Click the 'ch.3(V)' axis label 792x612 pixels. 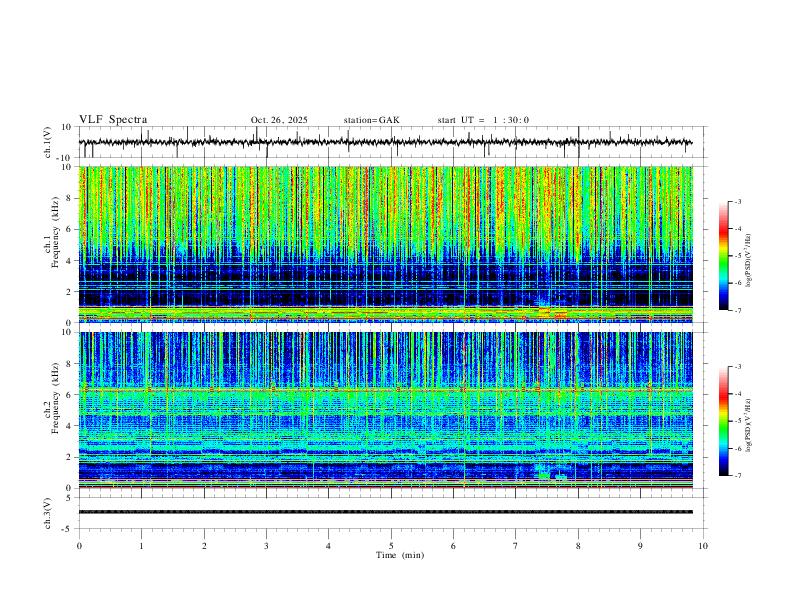click(x=48, y=514)
